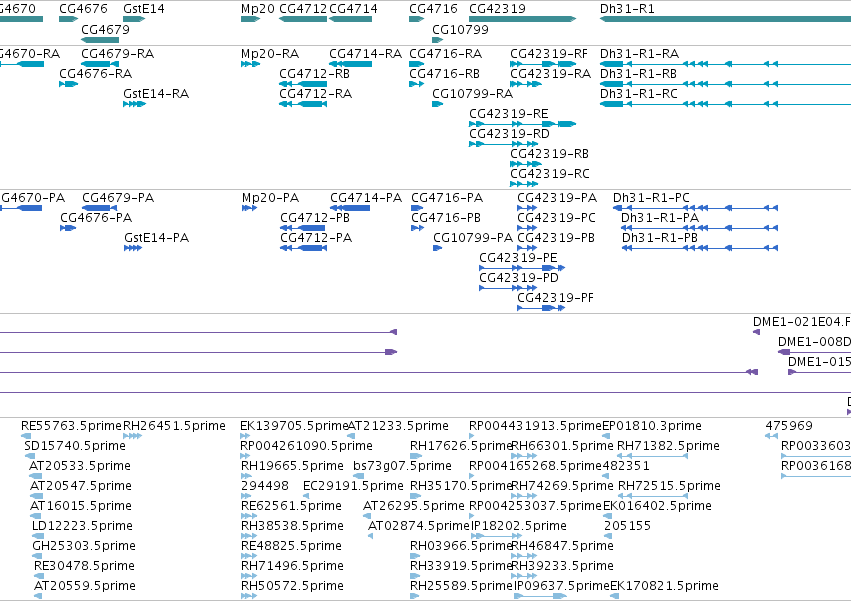Click EST SD15740.5prime
Screen dimensions: 851x601
point(30,456)
